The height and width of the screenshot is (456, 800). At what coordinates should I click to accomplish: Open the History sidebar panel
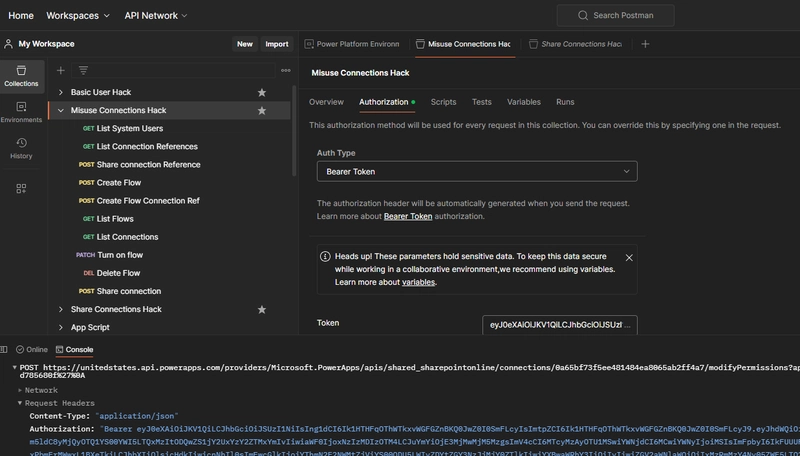(21, 148)
